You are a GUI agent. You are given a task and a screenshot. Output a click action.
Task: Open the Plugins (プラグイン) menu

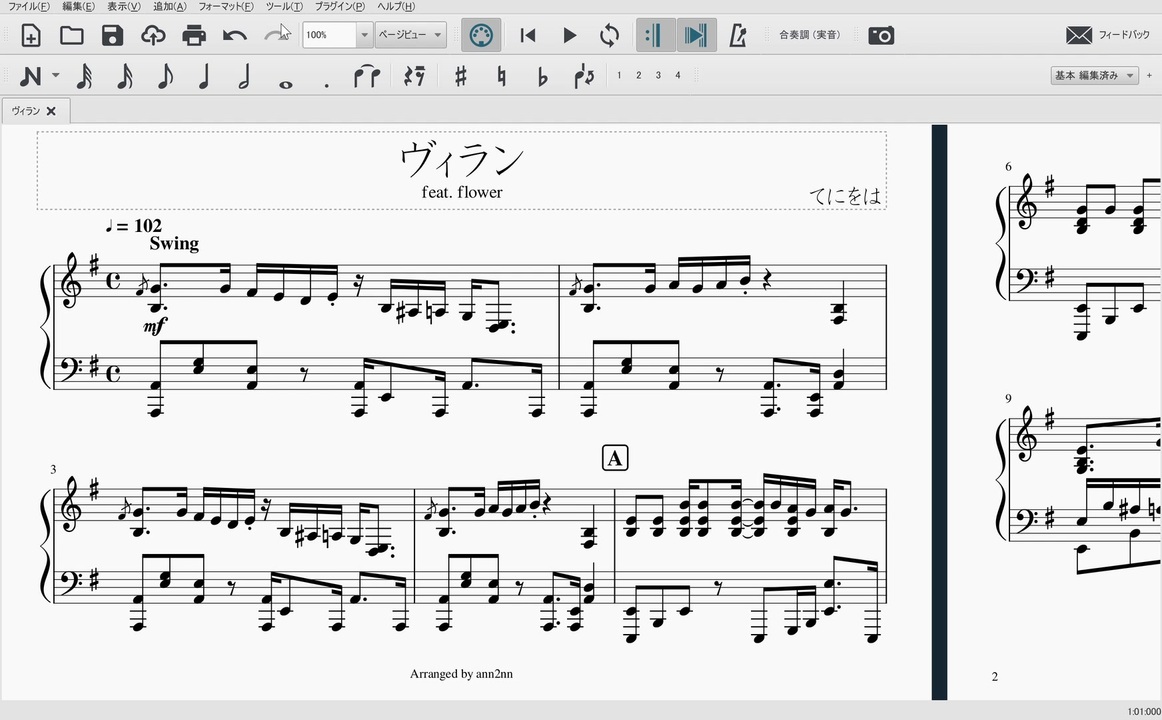(339, 6)
